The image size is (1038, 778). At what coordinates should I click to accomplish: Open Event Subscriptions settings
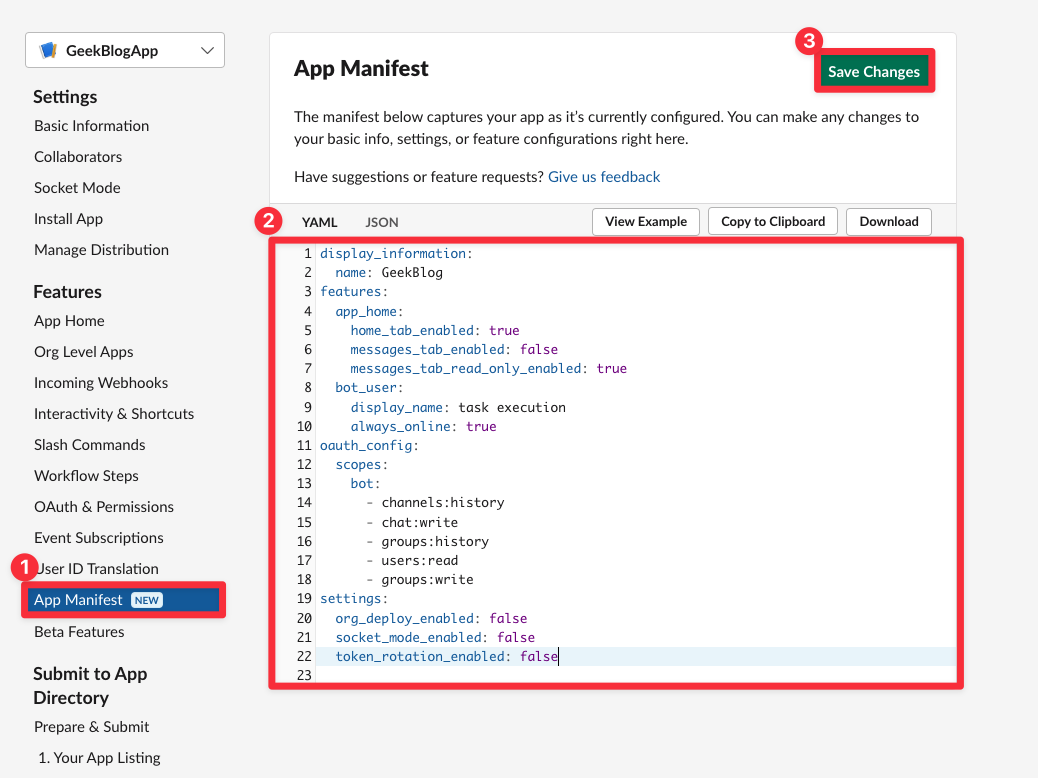[99, 538]
